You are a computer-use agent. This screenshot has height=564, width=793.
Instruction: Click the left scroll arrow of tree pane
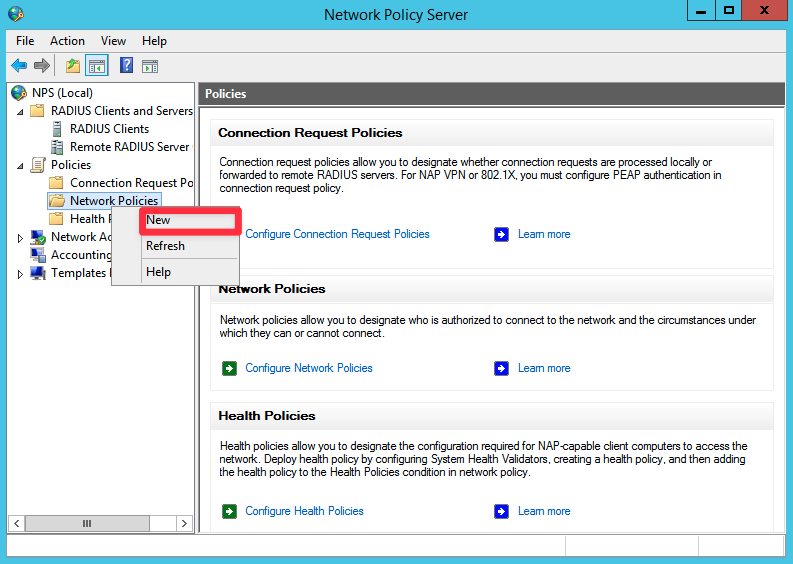point(17,524)
